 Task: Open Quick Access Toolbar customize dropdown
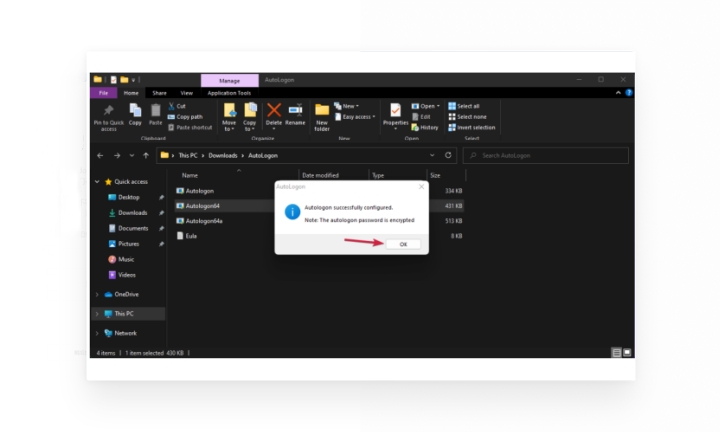[x=133, y=80]
